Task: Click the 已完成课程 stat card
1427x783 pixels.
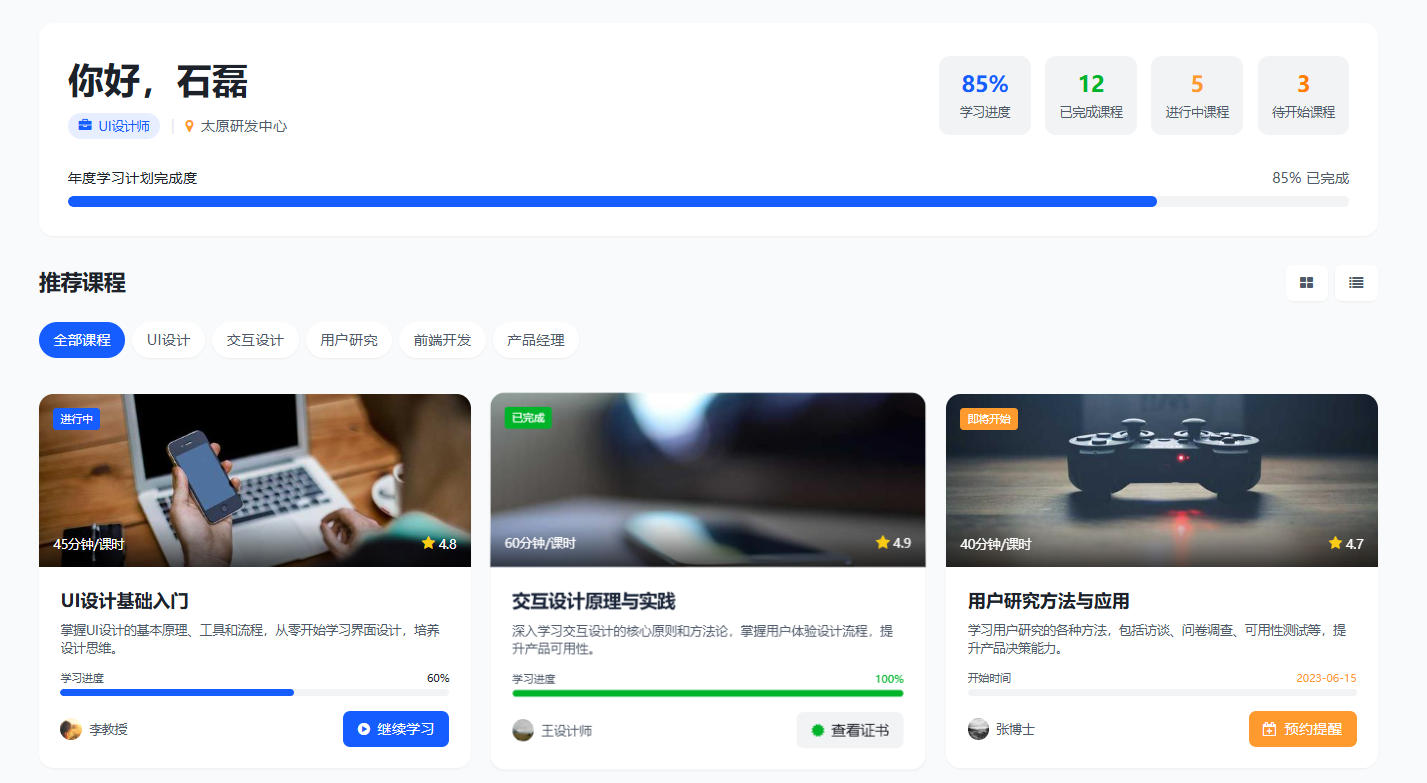Action: click(1091, 95)
